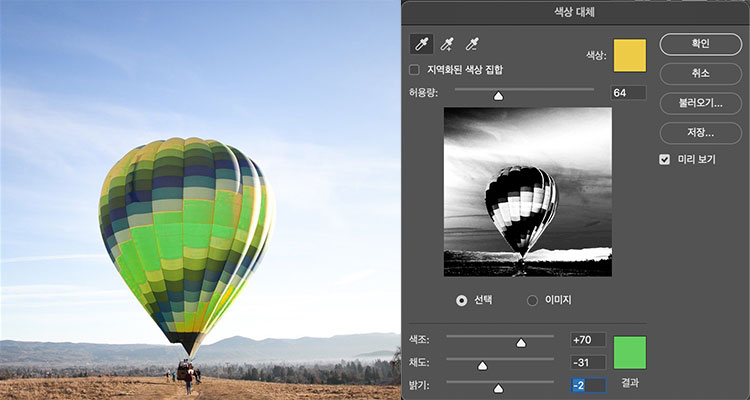Select the Add to Sample eyedropper
Viewport: 750px width, 400px height.
pos(447,44)
